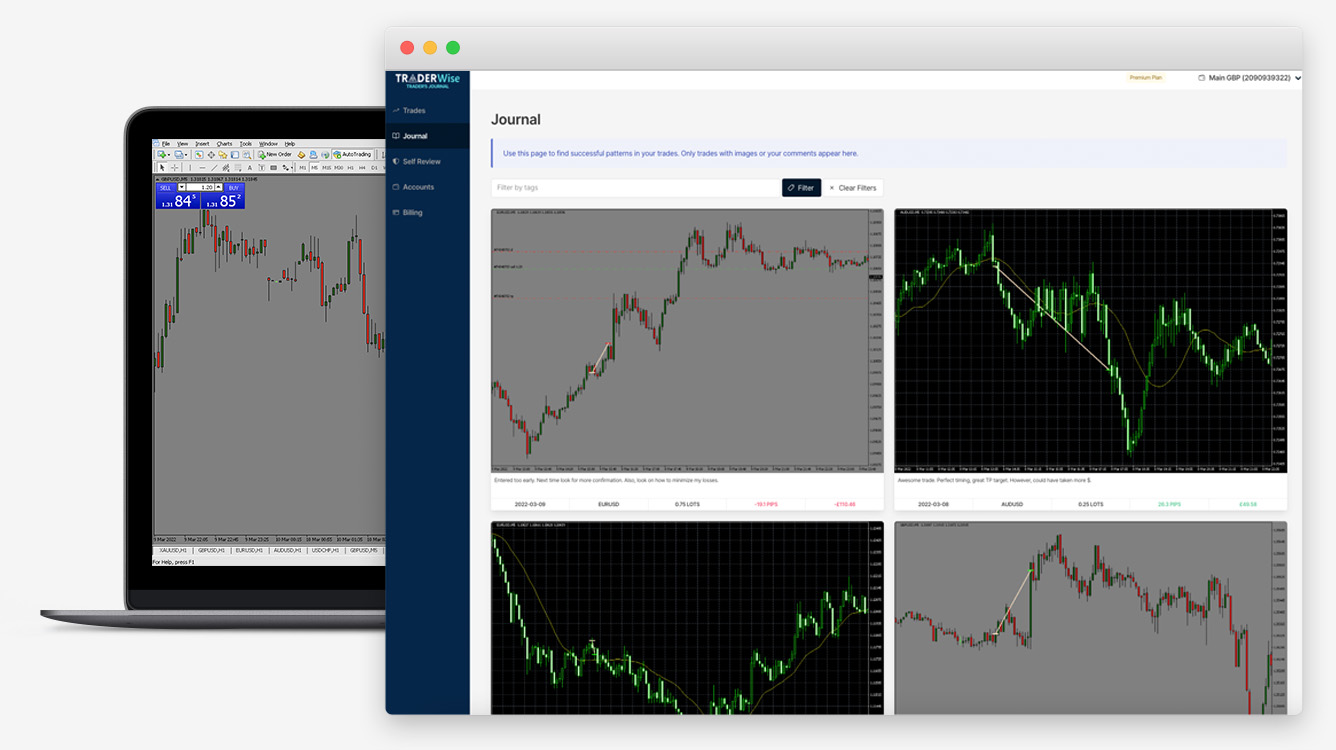
Task: Click the Filter button
Action: tap(801, 188)
